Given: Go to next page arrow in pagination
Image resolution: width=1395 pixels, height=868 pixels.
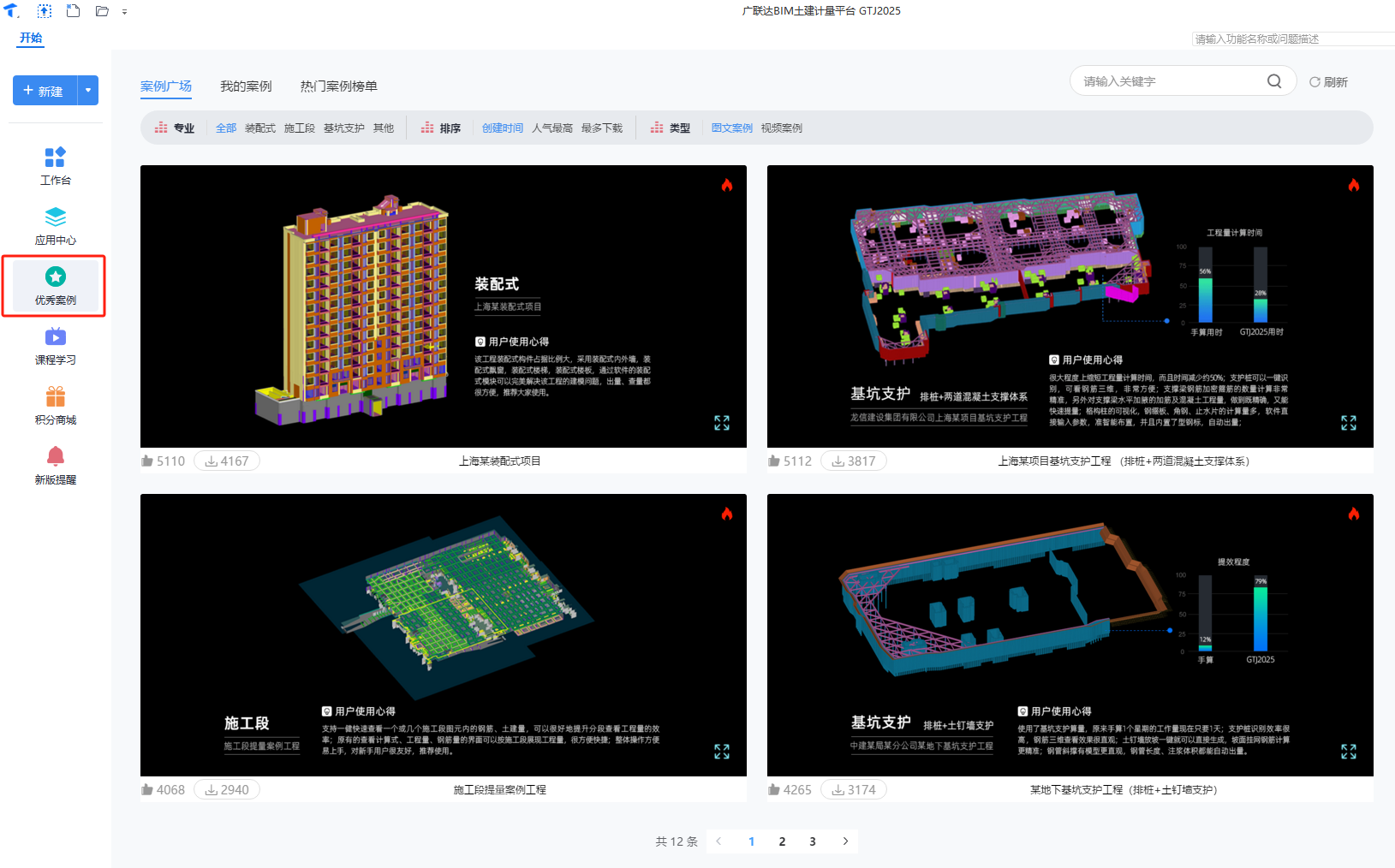Looking at the screenshot, I should coord(845,841).
